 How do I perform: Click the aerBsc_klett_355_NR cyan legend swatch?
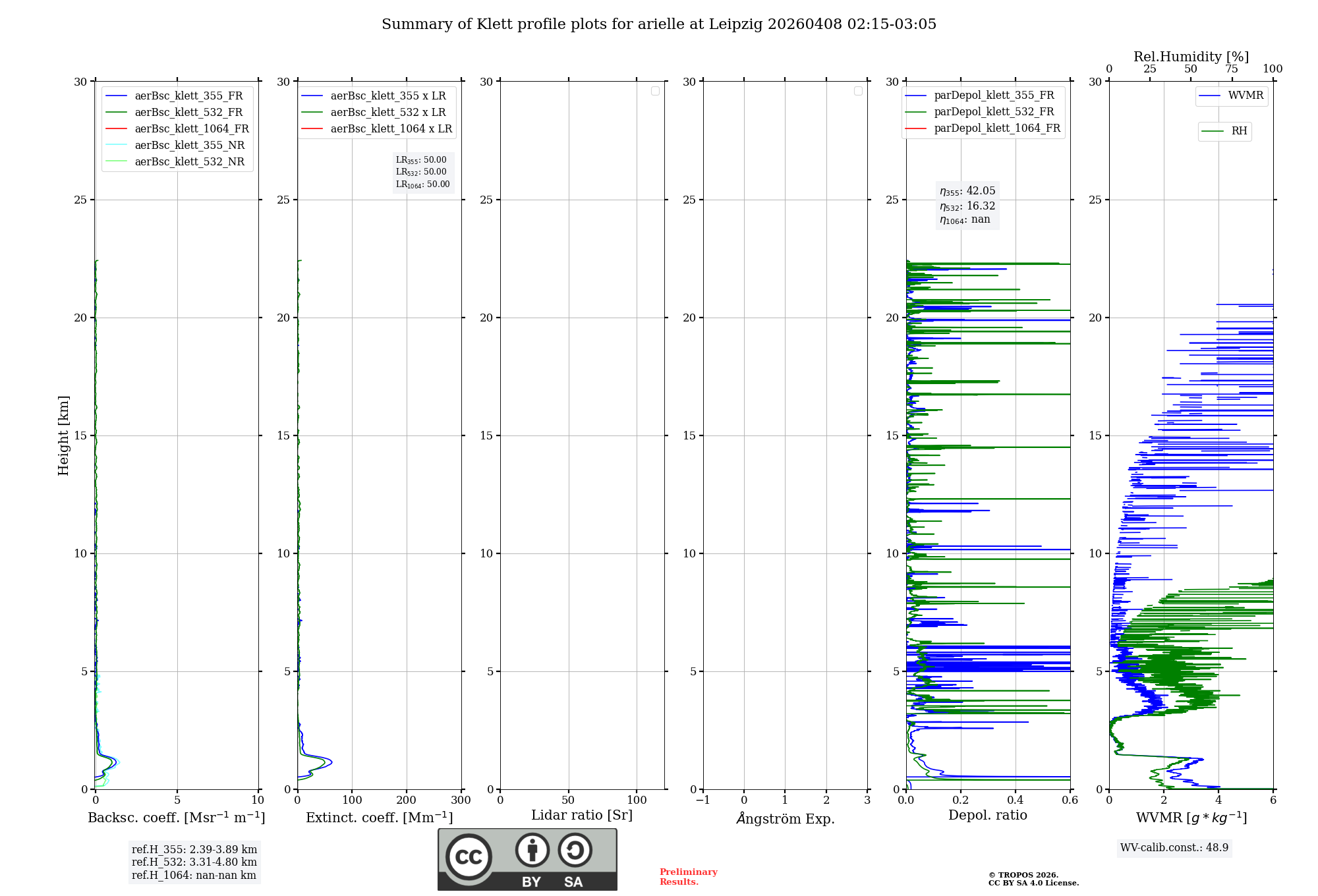116,146
